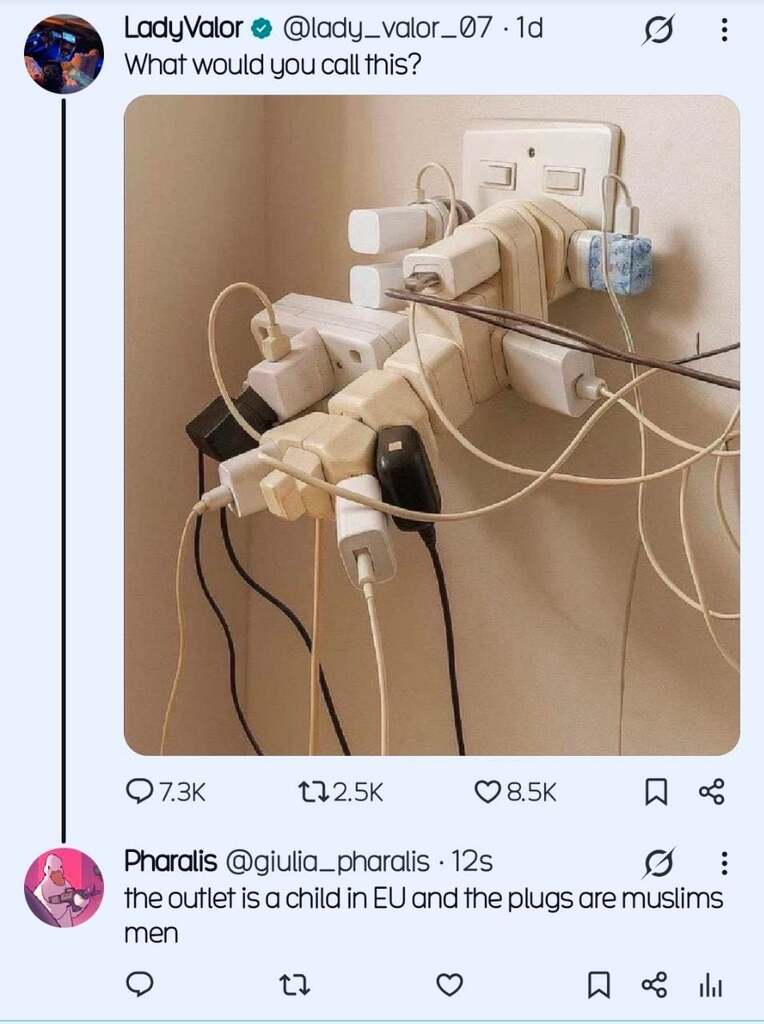Open the @lady_valor_07 handle link
764x1024 pixels.
[x=388, y=30]
